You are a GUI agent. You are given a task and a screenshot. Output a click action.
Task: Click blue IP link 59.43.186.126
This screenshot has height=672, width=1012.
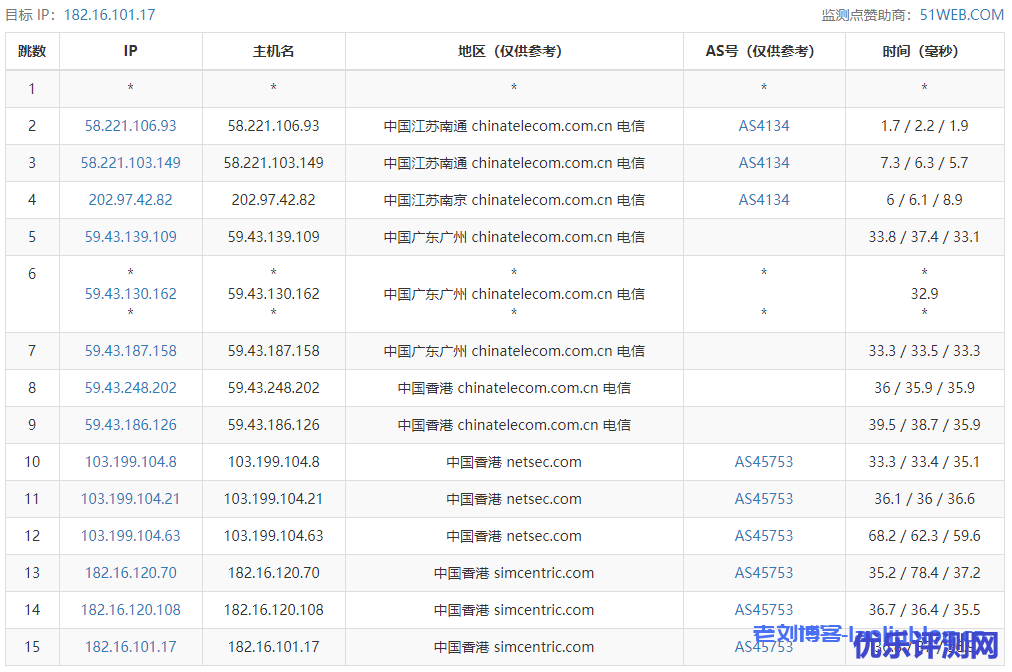(x=131, y=425)
